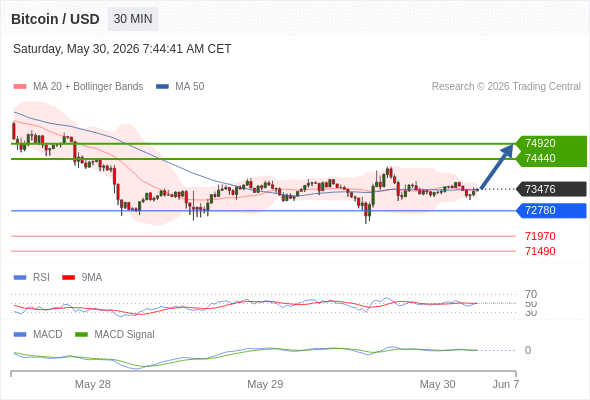
Task: Click the Jun 7 date axis label
Action: coord(506,384)
